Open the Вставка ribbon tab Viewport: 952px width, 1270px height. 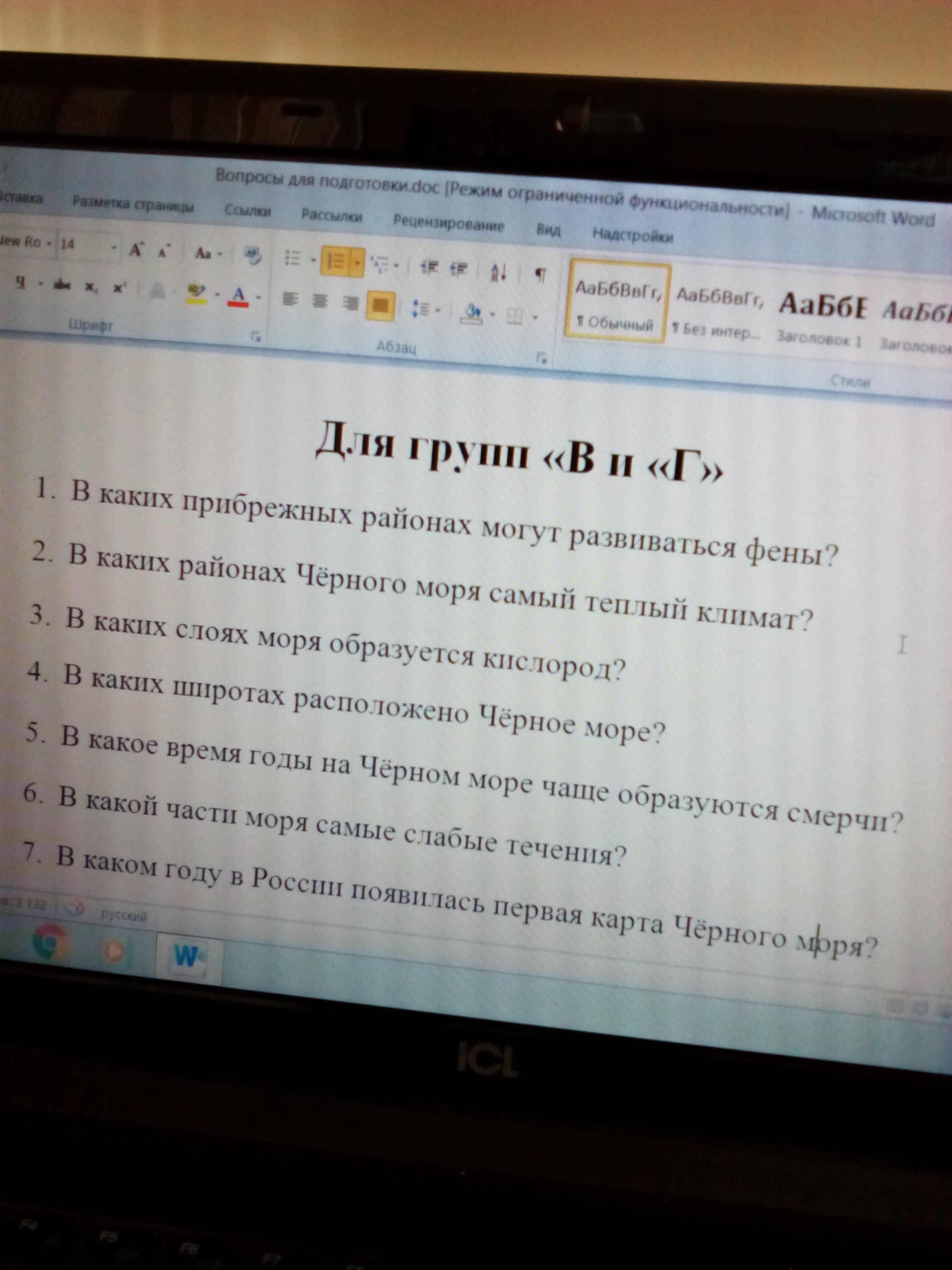coord(21,197)
